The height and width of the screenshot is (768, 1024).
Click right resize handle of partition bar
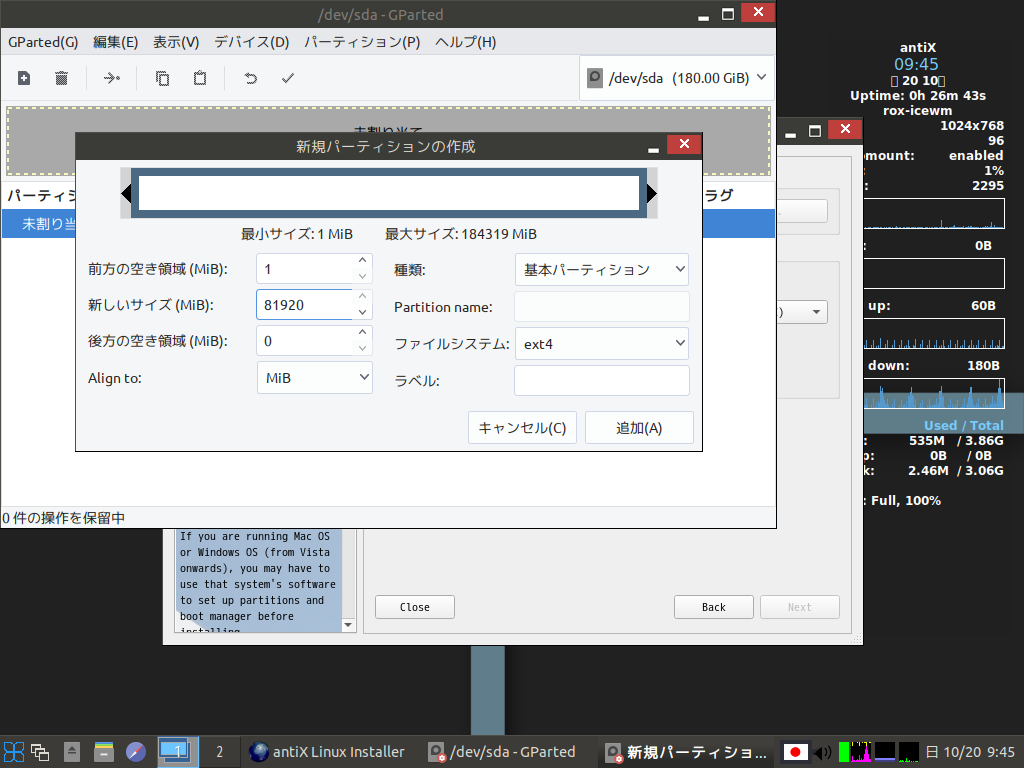(x=652, y=193)
